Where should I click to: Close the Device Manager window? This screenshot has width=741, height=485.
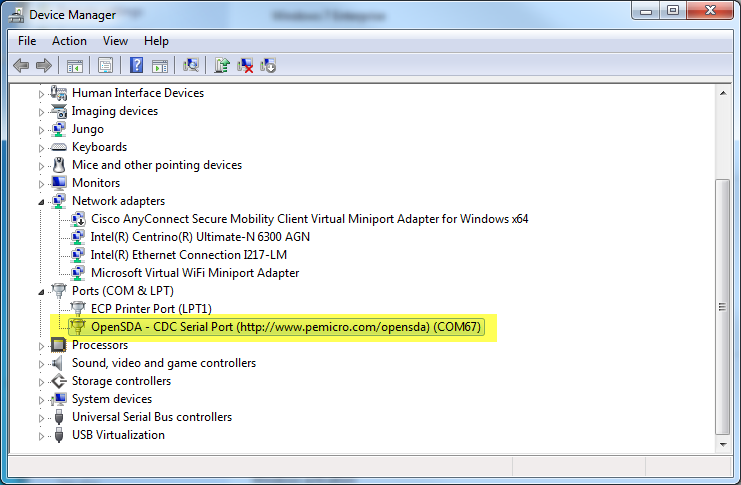[x=710, y=11]
